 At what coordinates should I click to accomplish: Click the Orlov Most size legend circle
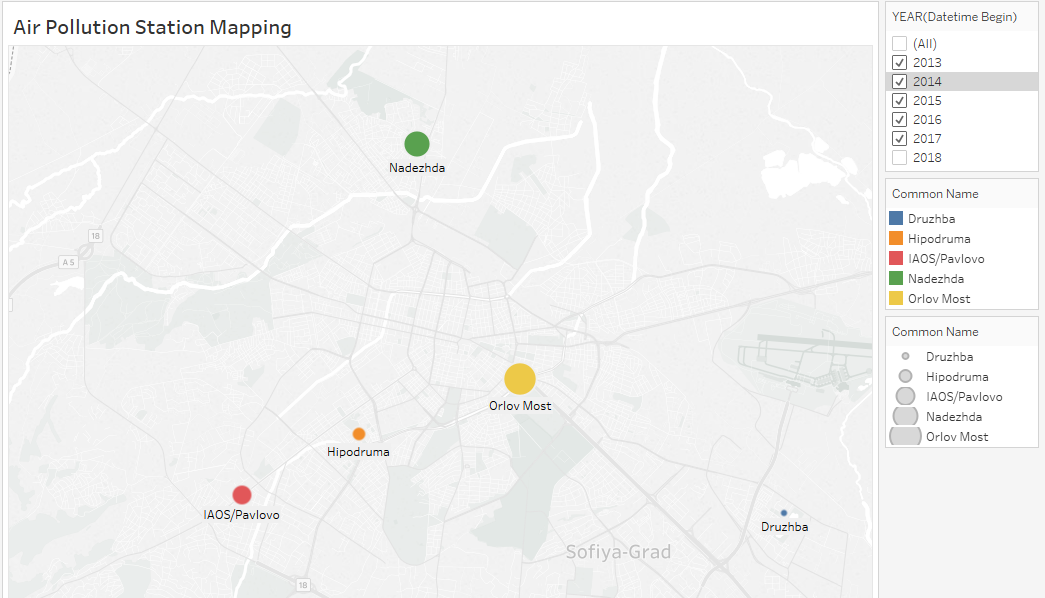(906, 437)
